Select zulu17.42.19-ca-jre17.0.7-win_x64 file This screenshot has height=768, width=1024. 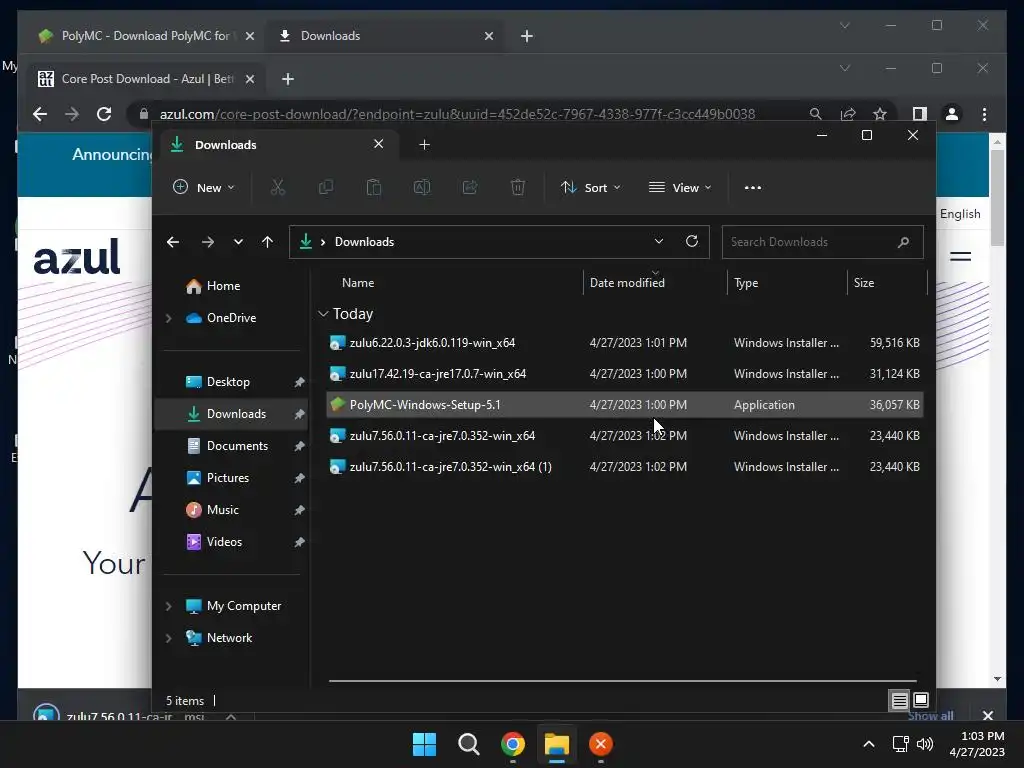(x=624, y=374)
